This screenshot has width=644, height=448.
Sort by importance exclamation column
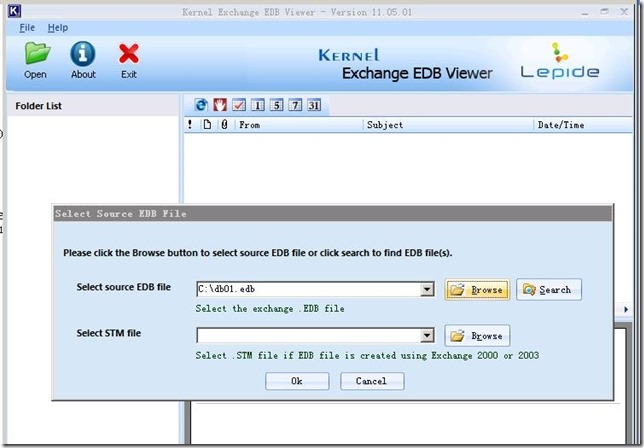190,124
